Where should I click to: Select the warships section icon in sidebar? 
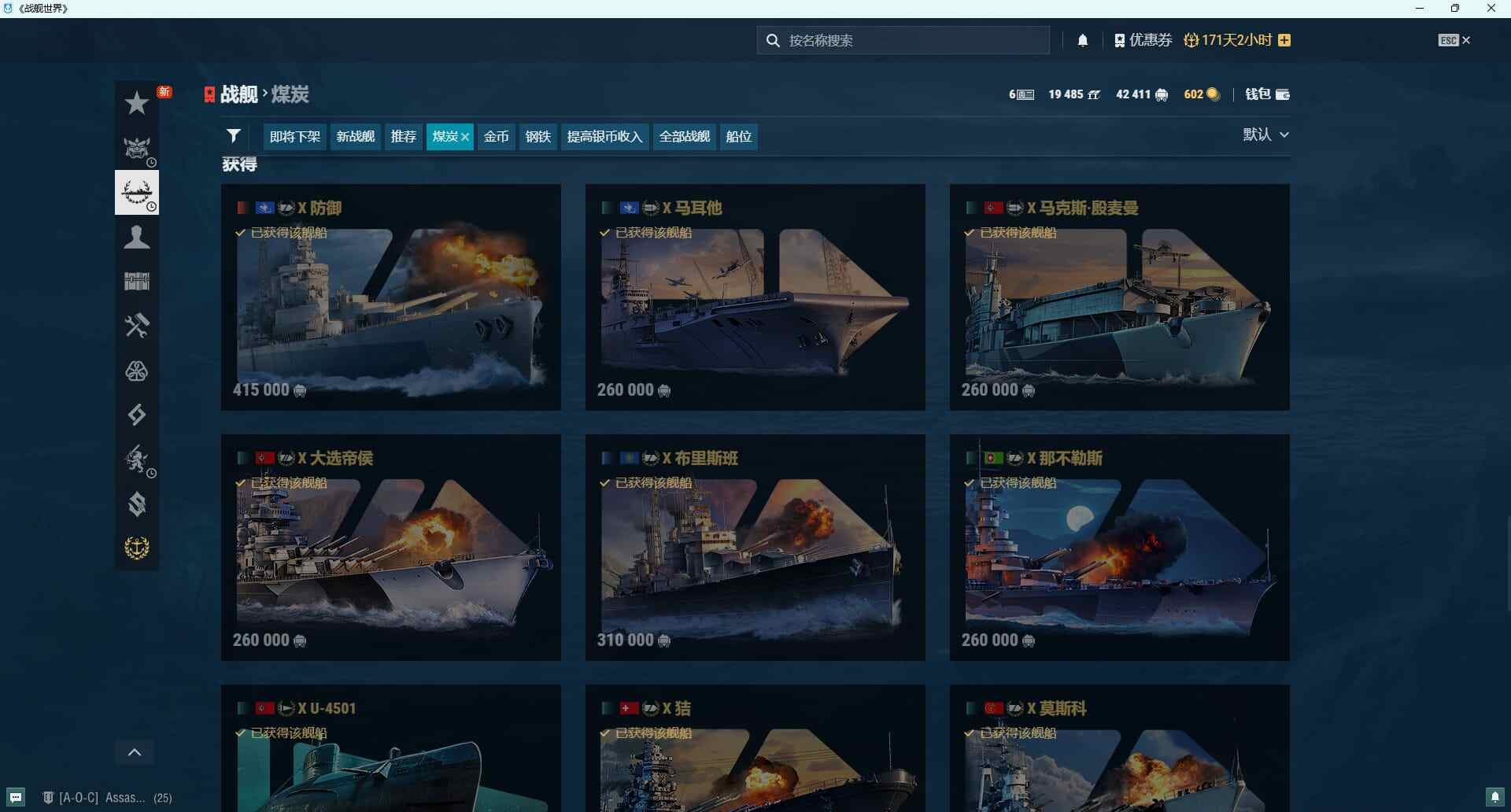(137, 192)
